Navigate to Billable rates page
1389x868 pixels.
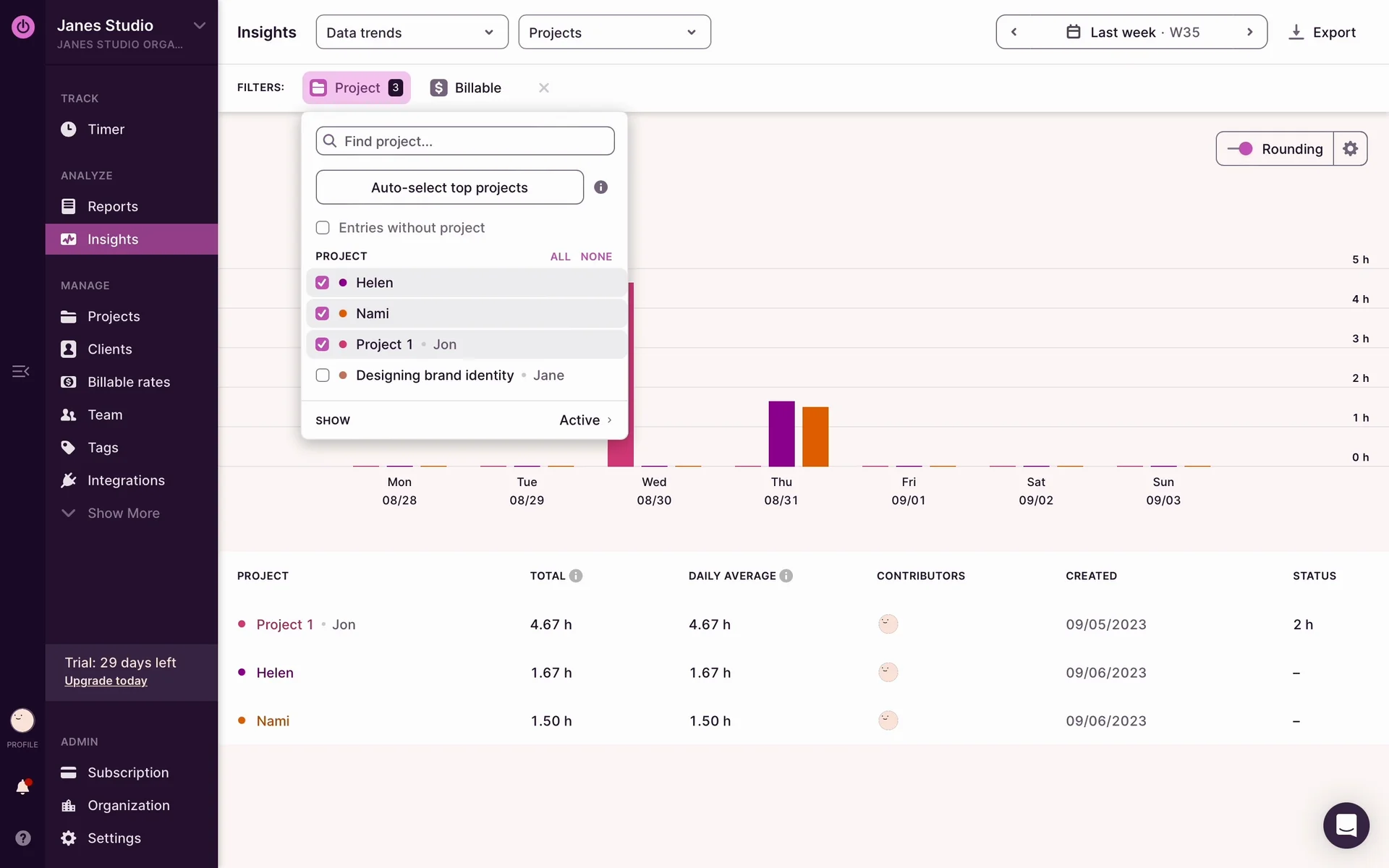click(128, 382)
